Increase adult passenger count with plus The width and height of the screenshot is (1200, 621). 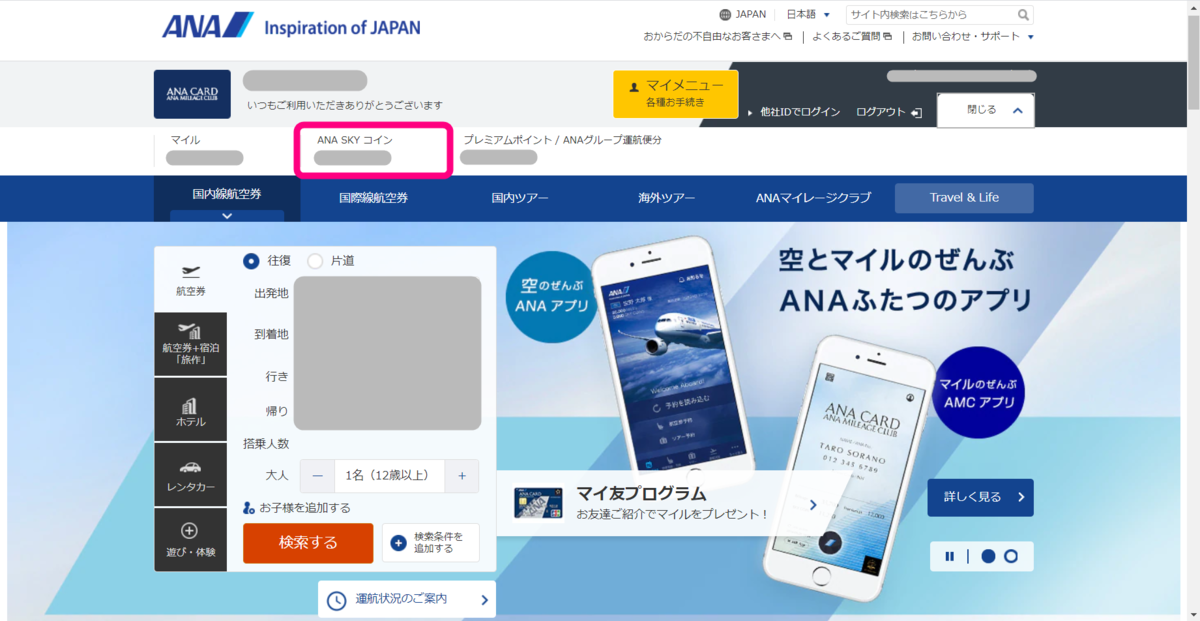click(461, 476)
